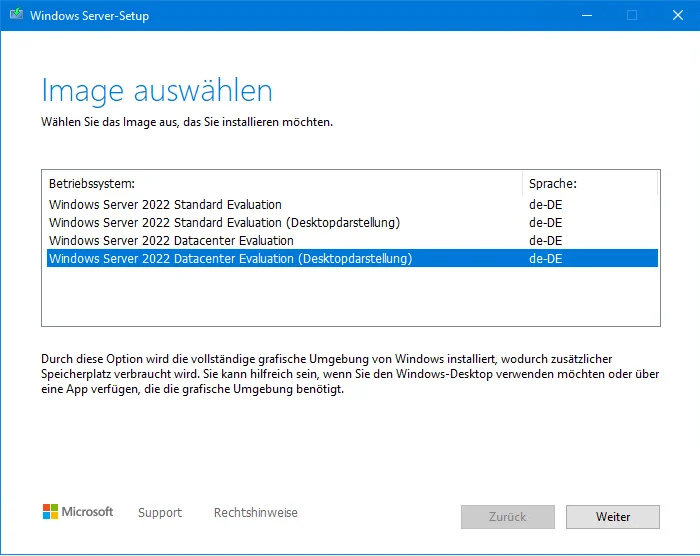The width and height of the screenshot is (700, 556).
Task: Close the setup window with X
Action: click(677, 16)
